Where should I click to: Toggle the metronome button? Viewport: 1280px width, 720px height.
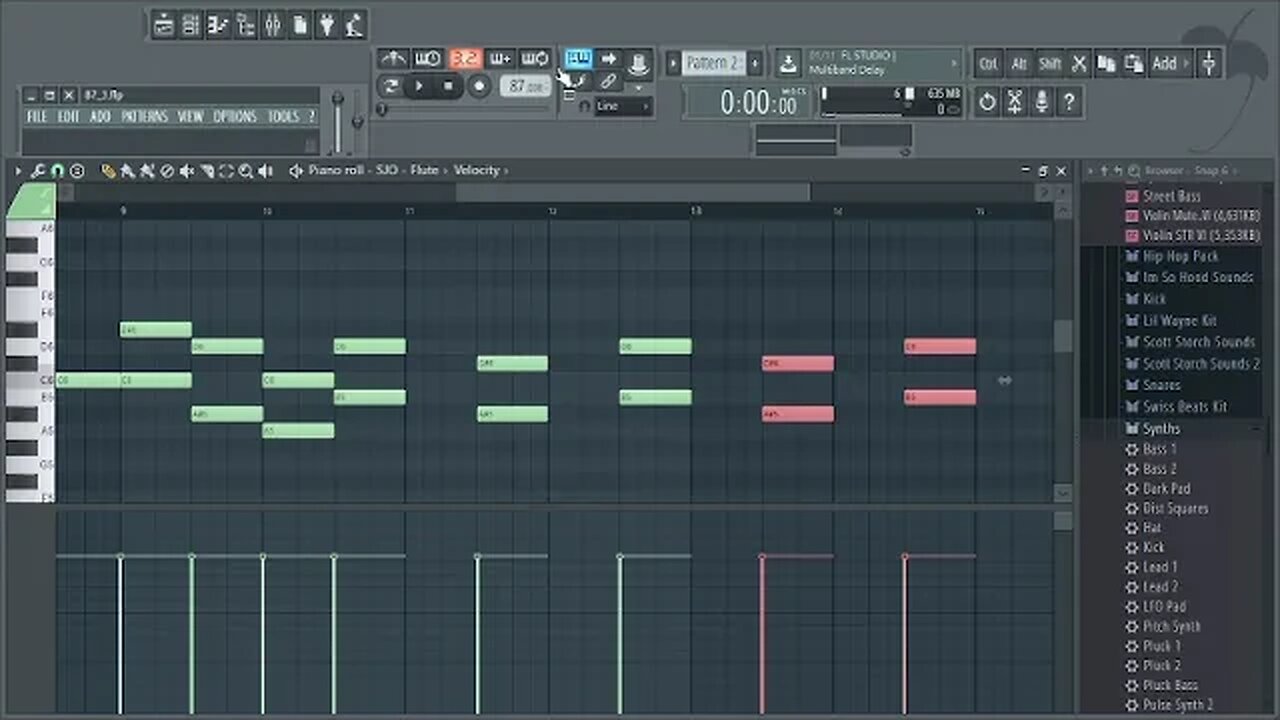[x=393, y=59]
